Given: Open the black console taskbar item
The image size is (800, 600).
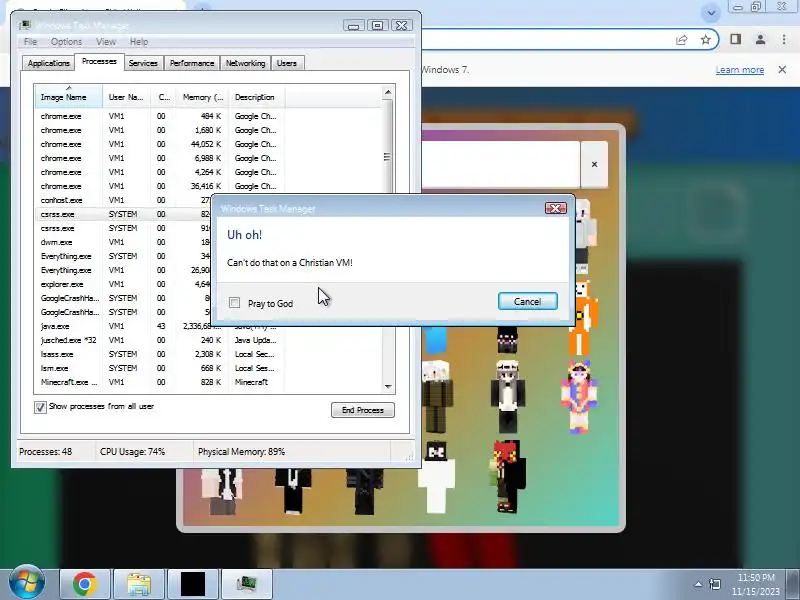Looking at the screenshot, I should coord(193,584).
